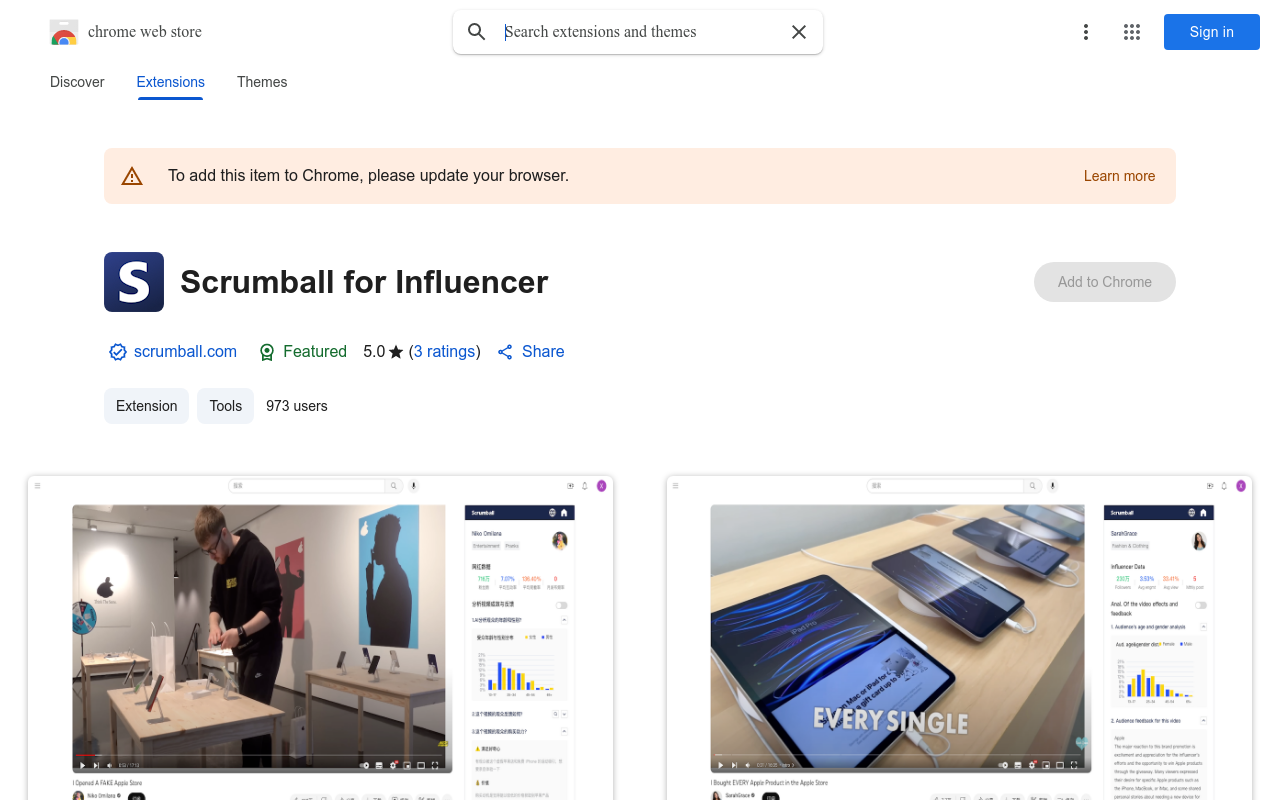Image resolution: width=1280 pixels, height=800 pixels.
Task: Click the Featured badge icon
Action: (x=267, y=352)
